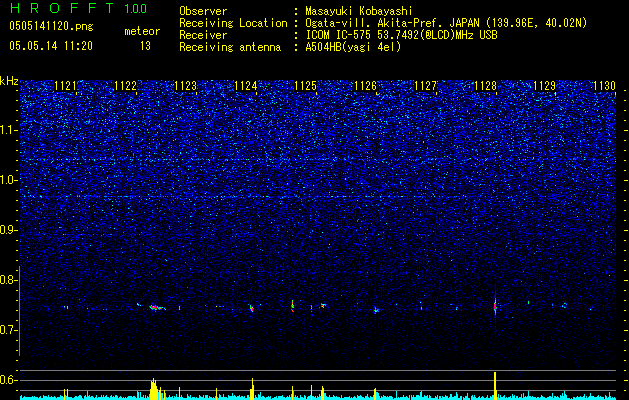This screenshot has width=629, height=400.
Task: Click the 0.8 frequency axis label
Action: point(8,280)
